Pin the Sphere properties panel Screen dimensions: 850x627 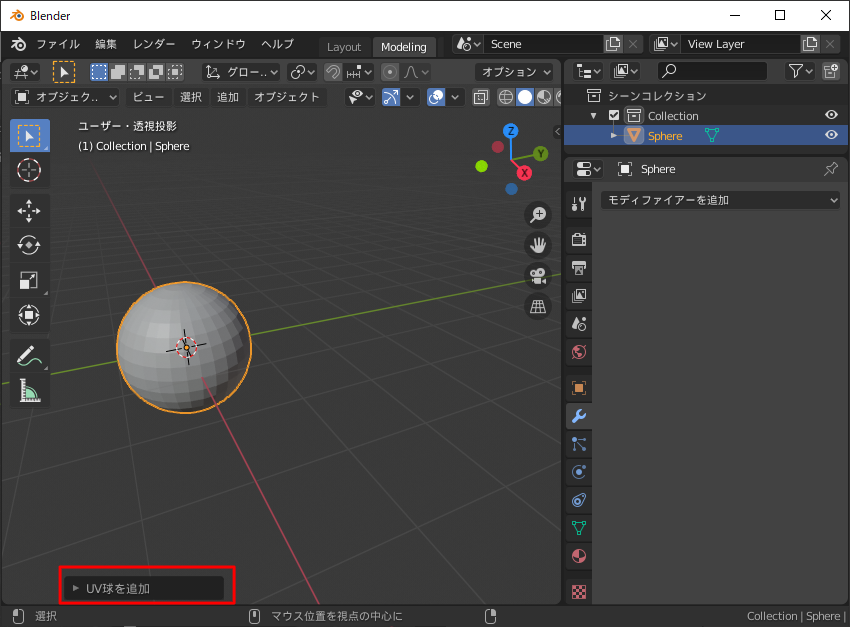pos(830,169)
